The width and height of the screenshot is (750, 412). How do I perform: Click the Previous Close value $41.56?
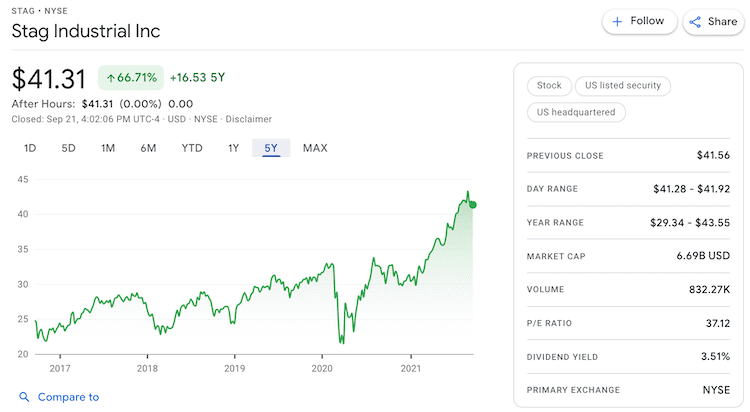click(713, 155)
